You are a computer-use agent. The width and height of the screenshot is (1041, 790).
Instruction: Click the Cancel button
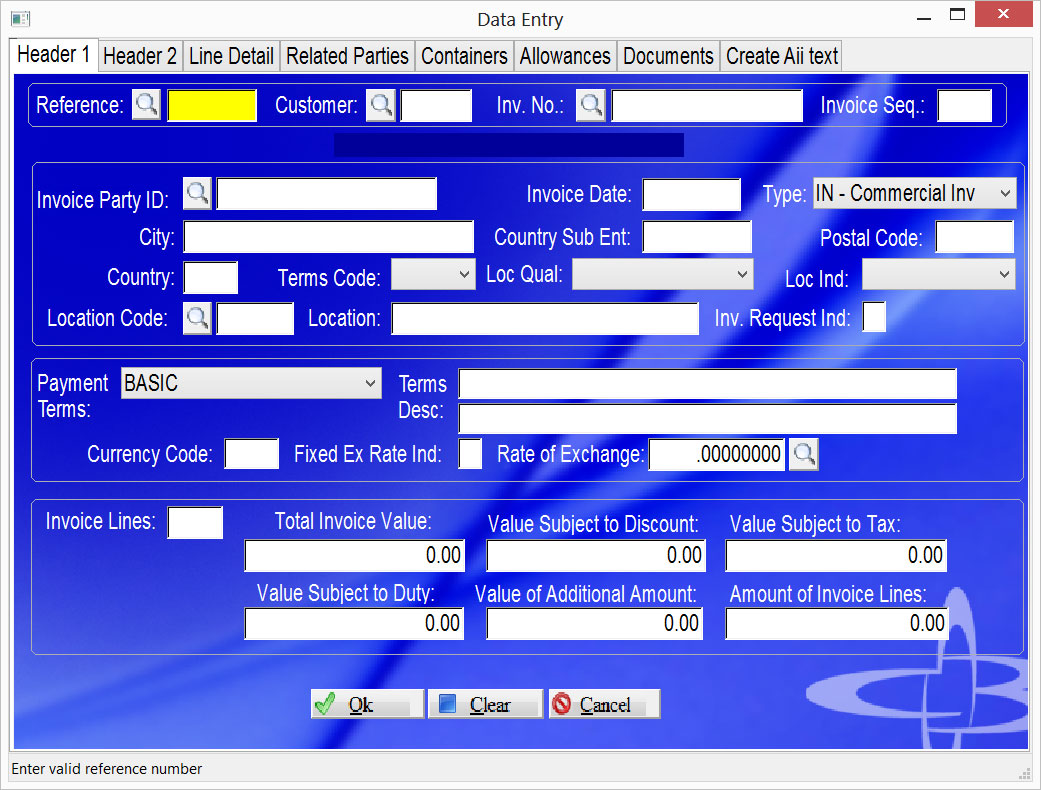tap(604, 703)
